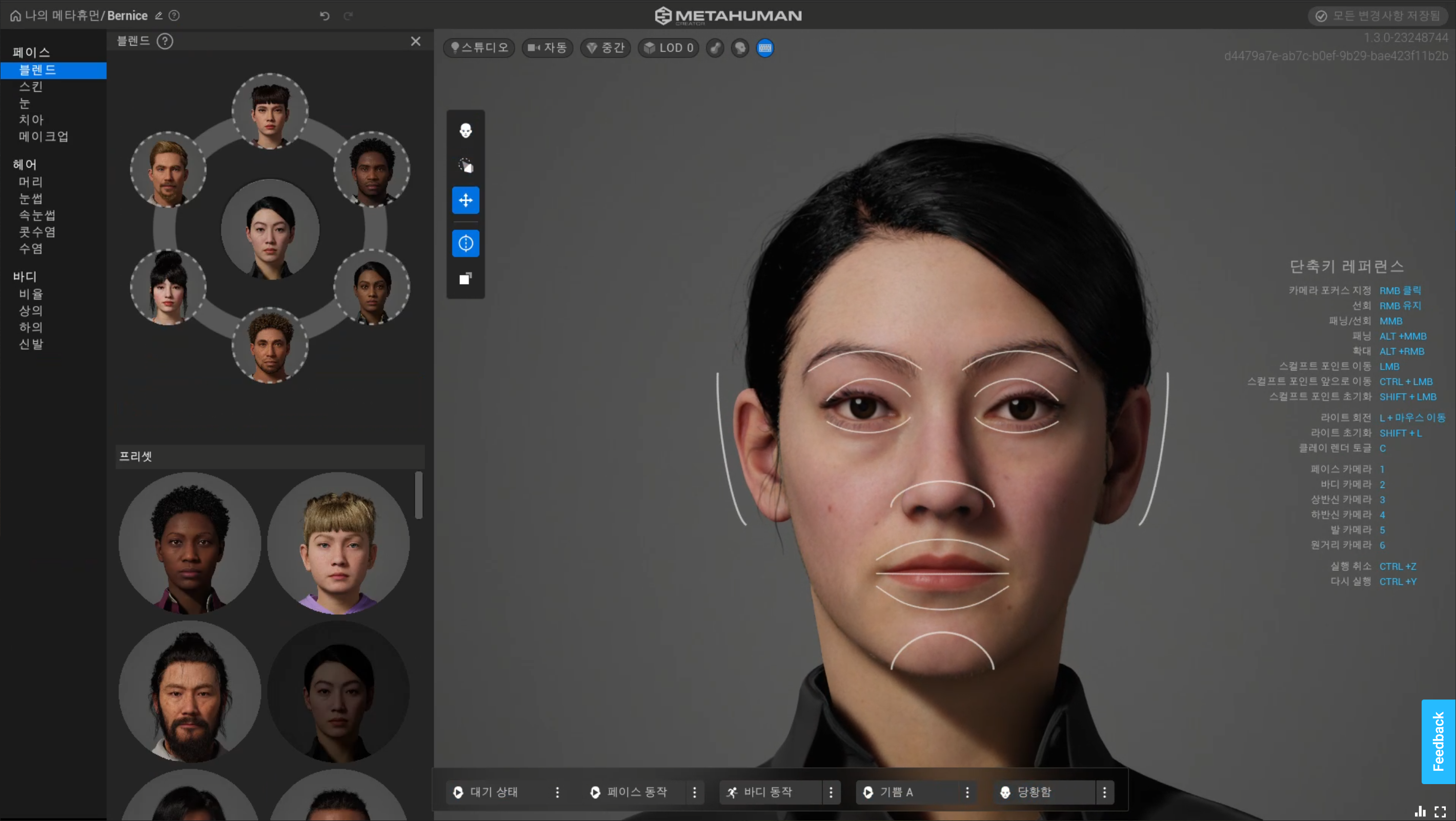
Task: Activate the Move tool with arrows icon
Action: pyautogui.click(x=465, y=200)
